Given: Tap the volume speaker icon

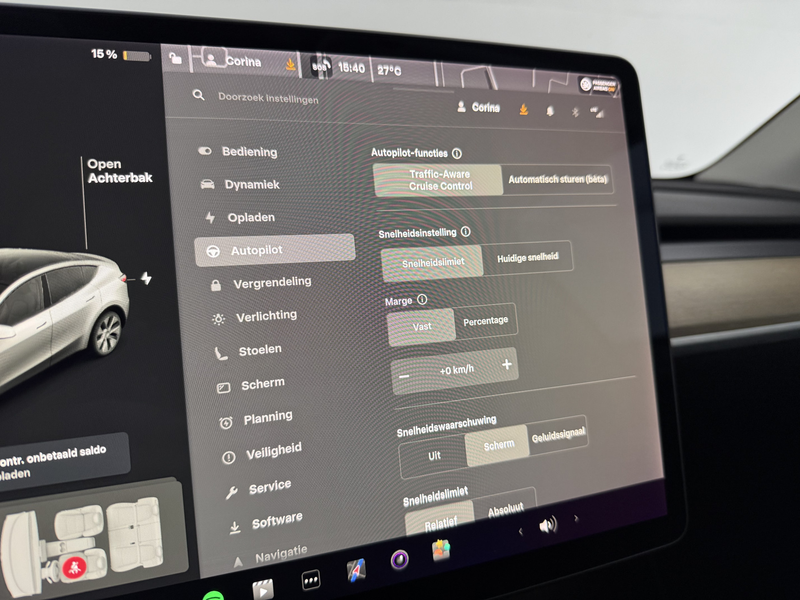Looking at the screenshot, I should 548,525.
